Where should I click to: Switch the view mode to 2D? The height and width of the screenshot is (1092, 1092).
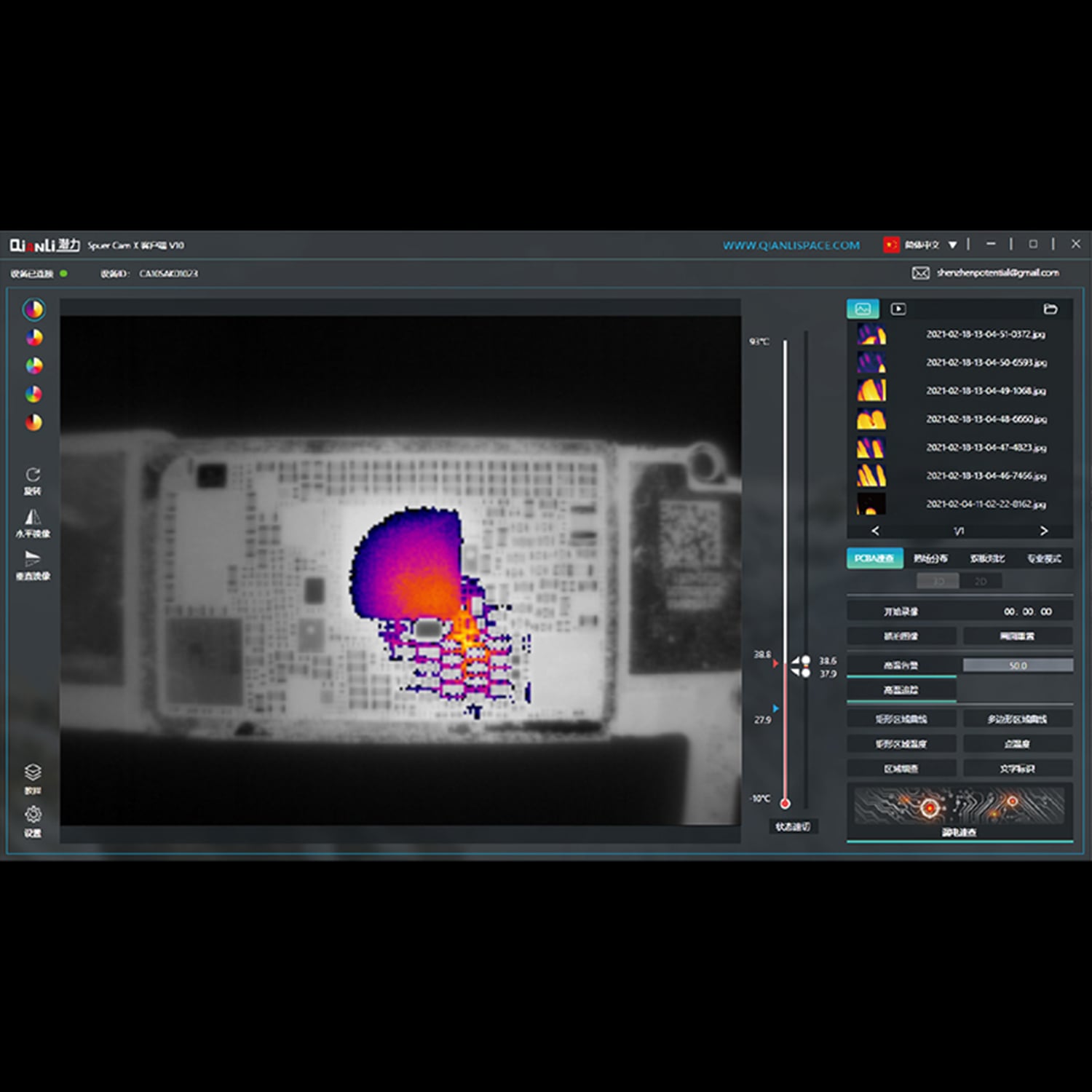pyautogui.click(x=981, y=580)
